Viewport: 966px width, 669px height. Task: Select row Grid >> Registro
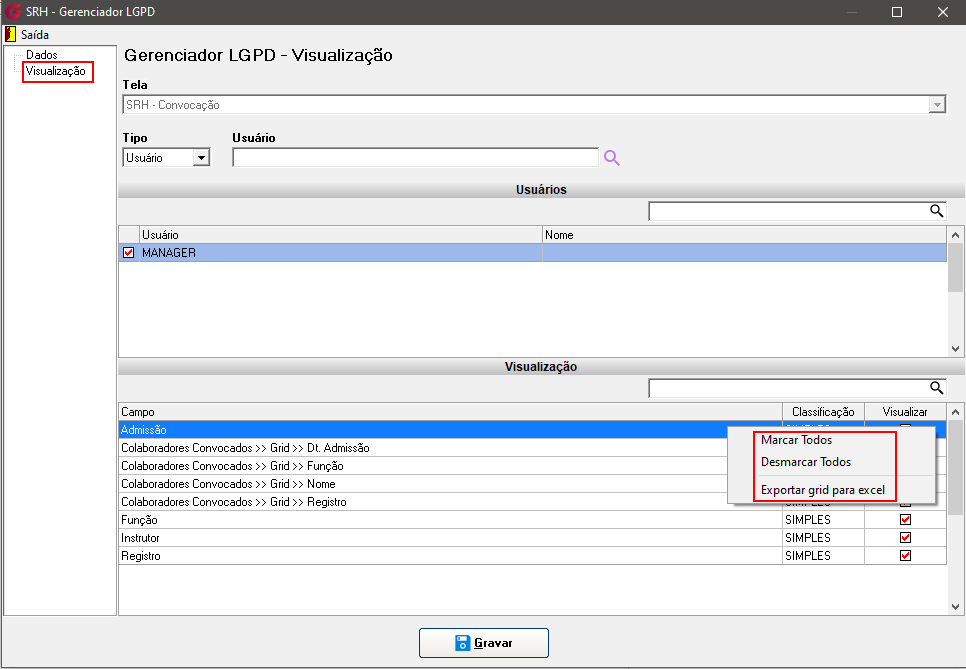pyautogui.click(x=423, y=501)
